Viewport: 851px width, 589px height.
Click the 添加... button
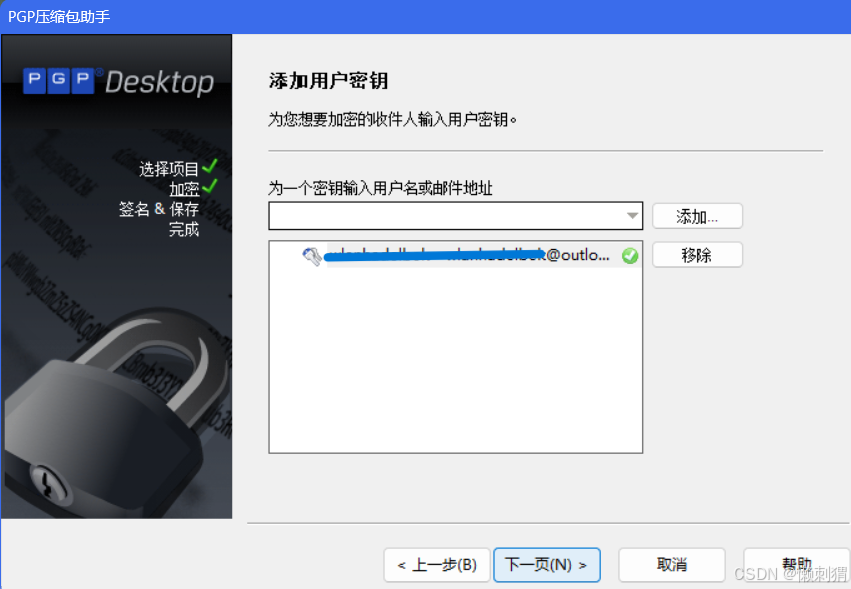697,216
